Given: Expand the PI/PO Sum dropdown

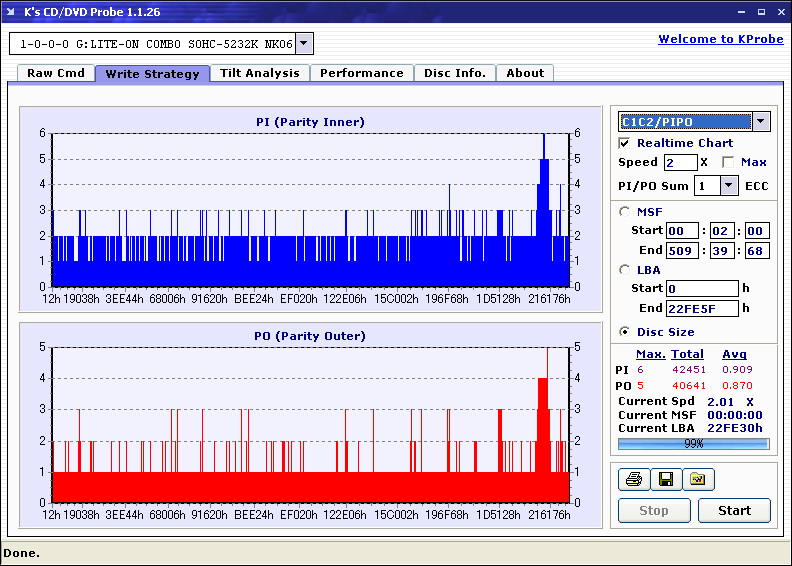Looking at the screenshot, I should (x=728, y=185).
